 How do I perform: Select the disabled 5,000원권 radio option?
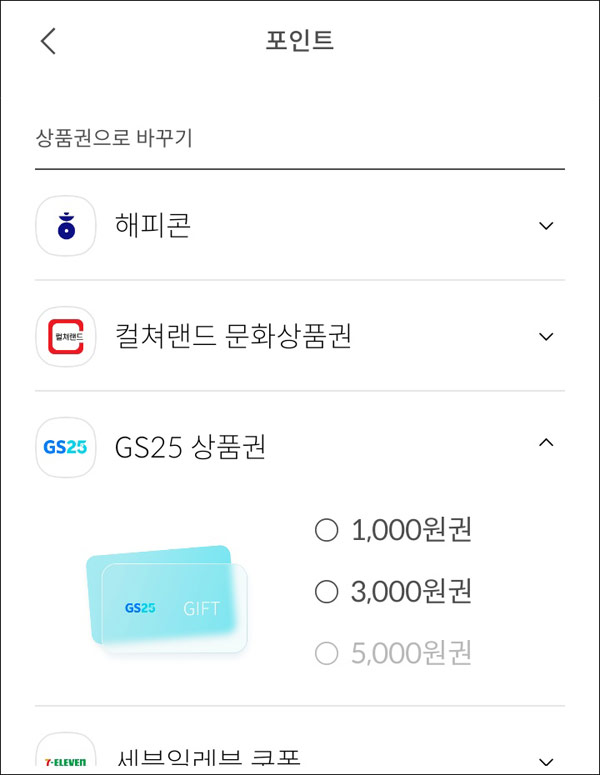point(327,653)
